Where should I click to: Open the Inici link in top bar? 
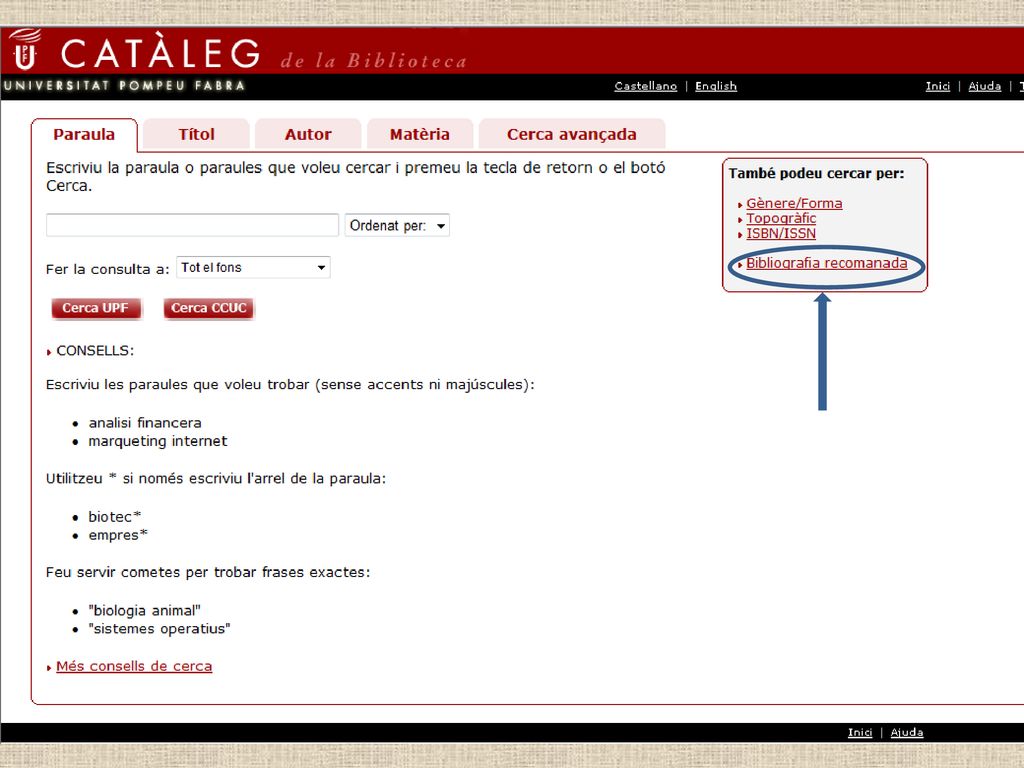938,86
